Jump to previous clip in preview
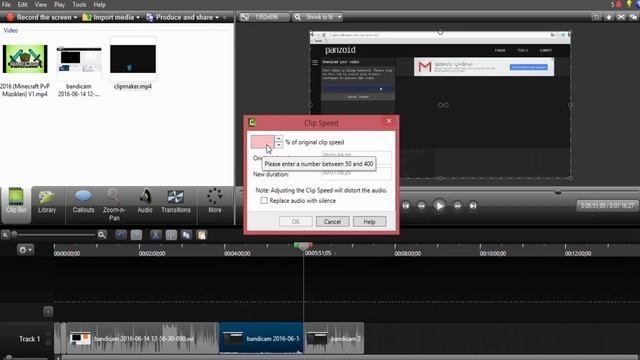The height and width of the screenshot is (360, 640). tap(406, 206)
